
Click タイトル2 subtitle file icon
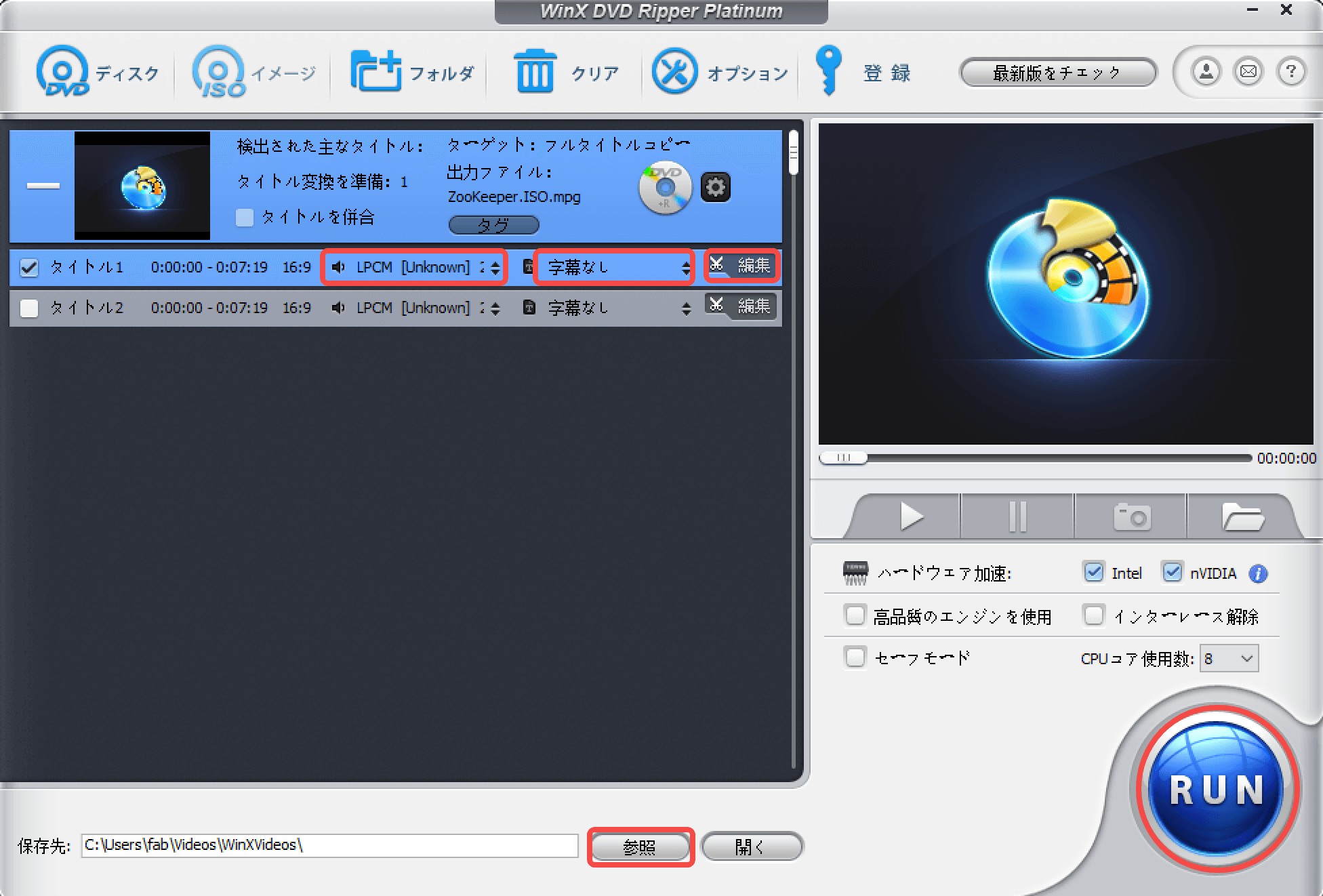529,308
